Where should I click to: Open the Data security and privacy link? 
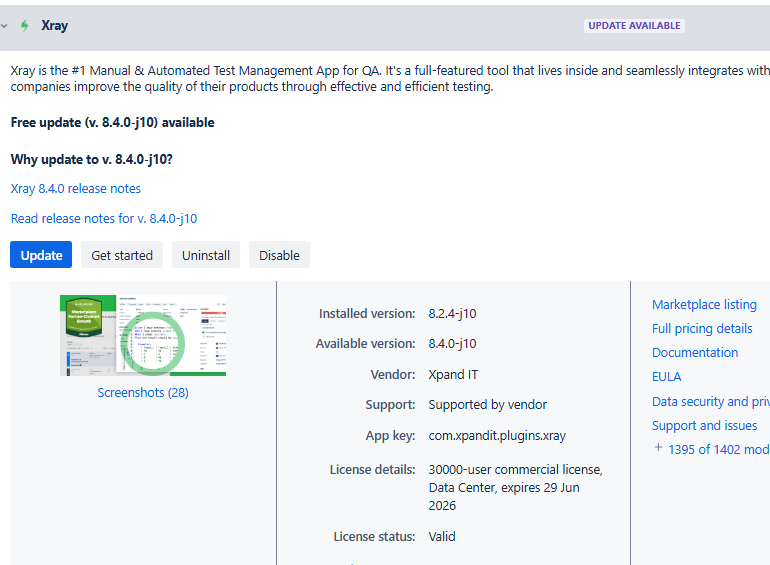(x=710, y=401)
